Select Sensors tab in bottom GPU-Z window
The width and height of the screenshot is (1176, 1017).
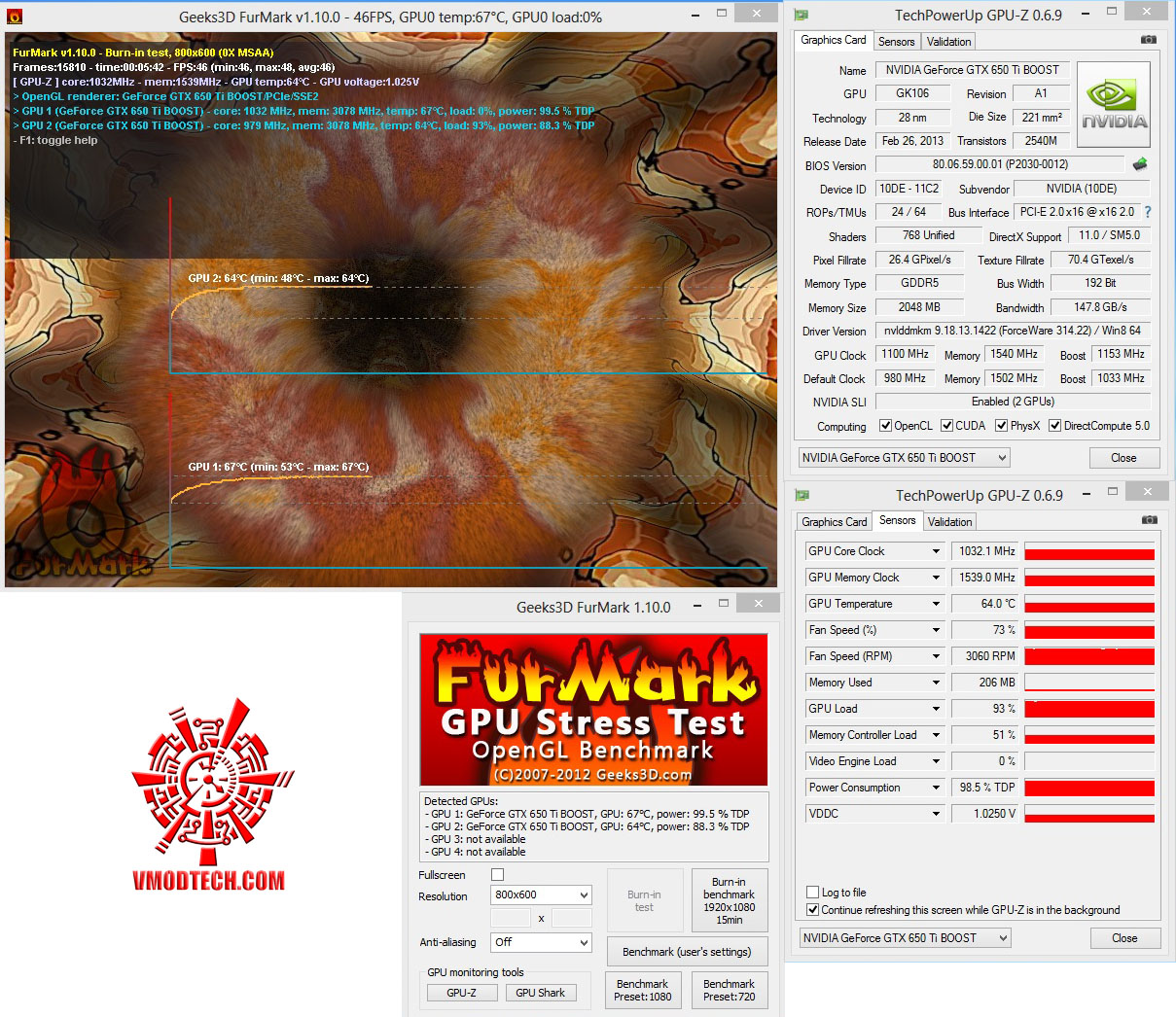[x=897, y=520]
